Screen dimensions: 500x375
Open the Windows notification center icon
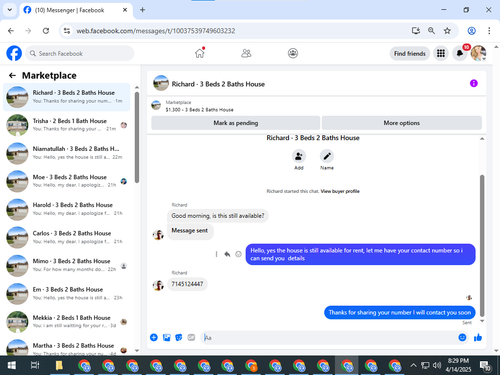pos(485,366)
